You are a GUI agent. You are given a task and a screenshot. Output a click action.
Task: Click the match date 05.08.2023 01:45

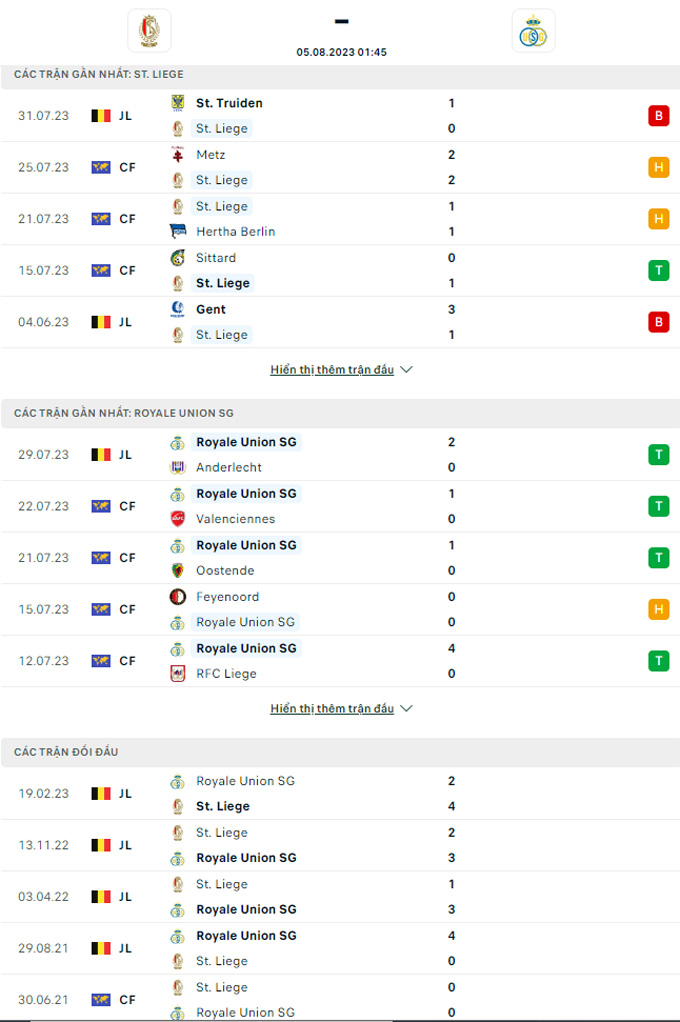click(340, 52)
